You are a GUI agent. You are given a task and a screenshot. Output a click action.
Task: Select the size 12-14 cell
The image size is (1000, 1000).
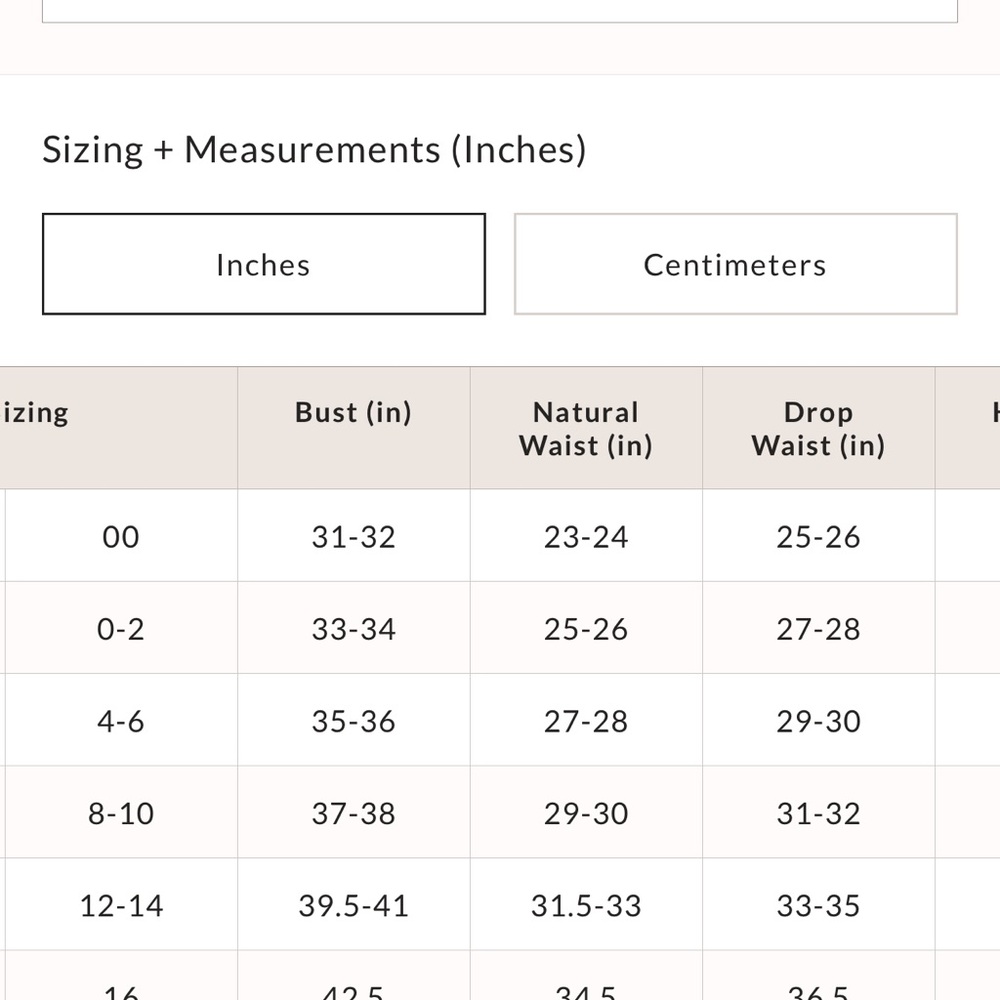121,904
